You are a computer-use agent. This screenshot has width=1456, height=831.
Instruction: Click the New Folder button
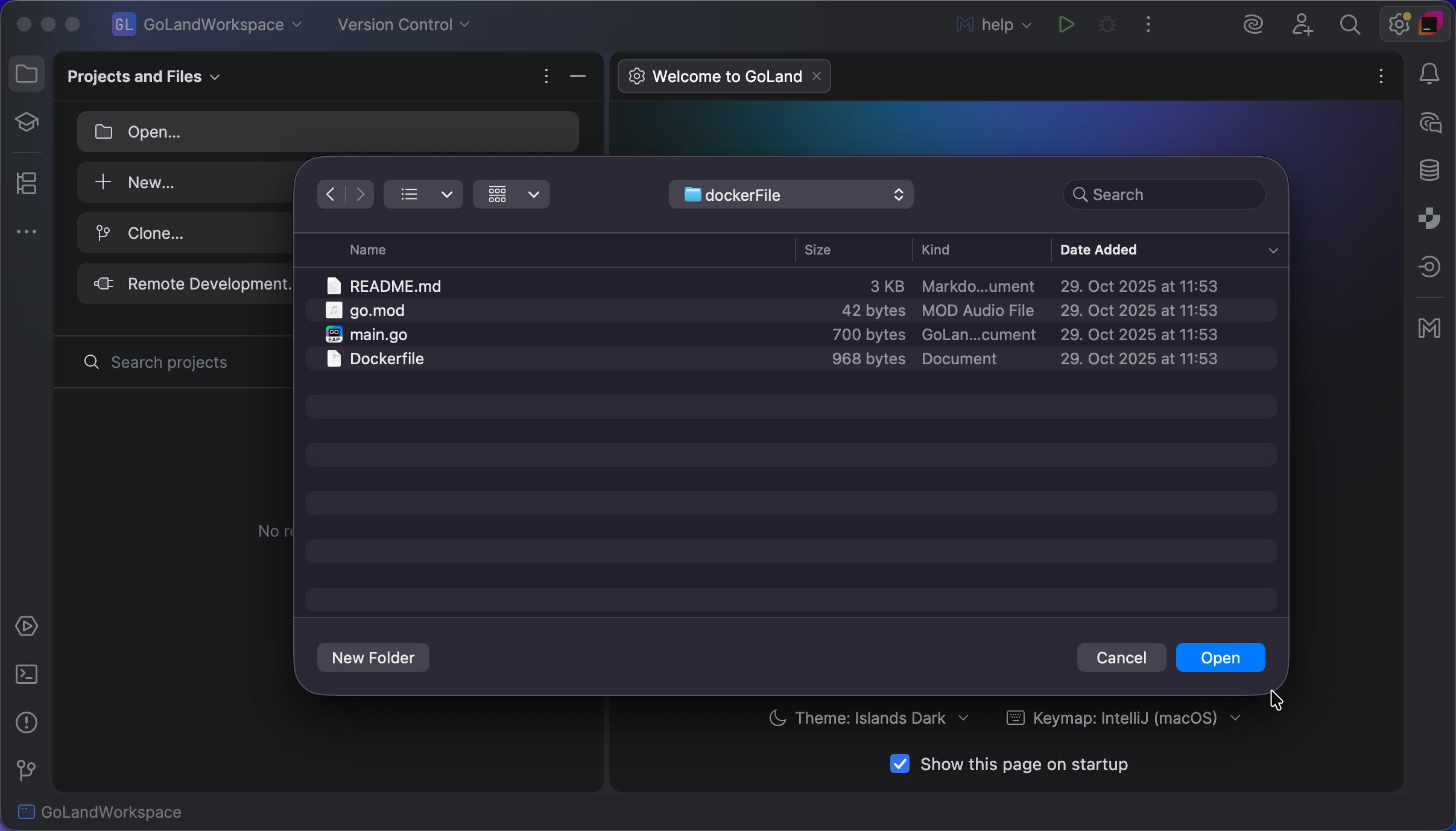[373, 657]
